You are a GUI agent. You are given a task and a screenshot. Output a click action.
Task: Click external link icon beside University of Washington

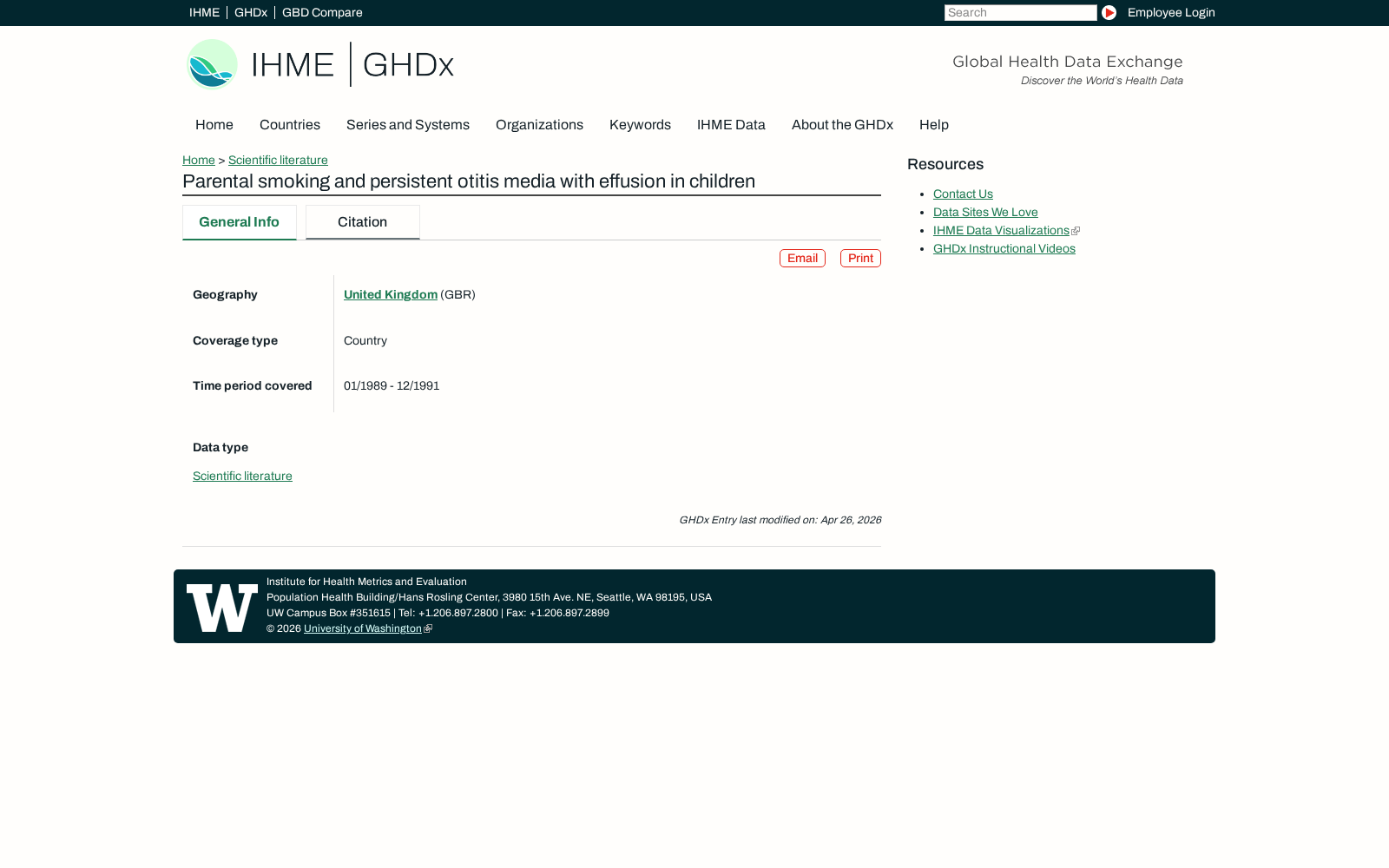click(427, 629)
